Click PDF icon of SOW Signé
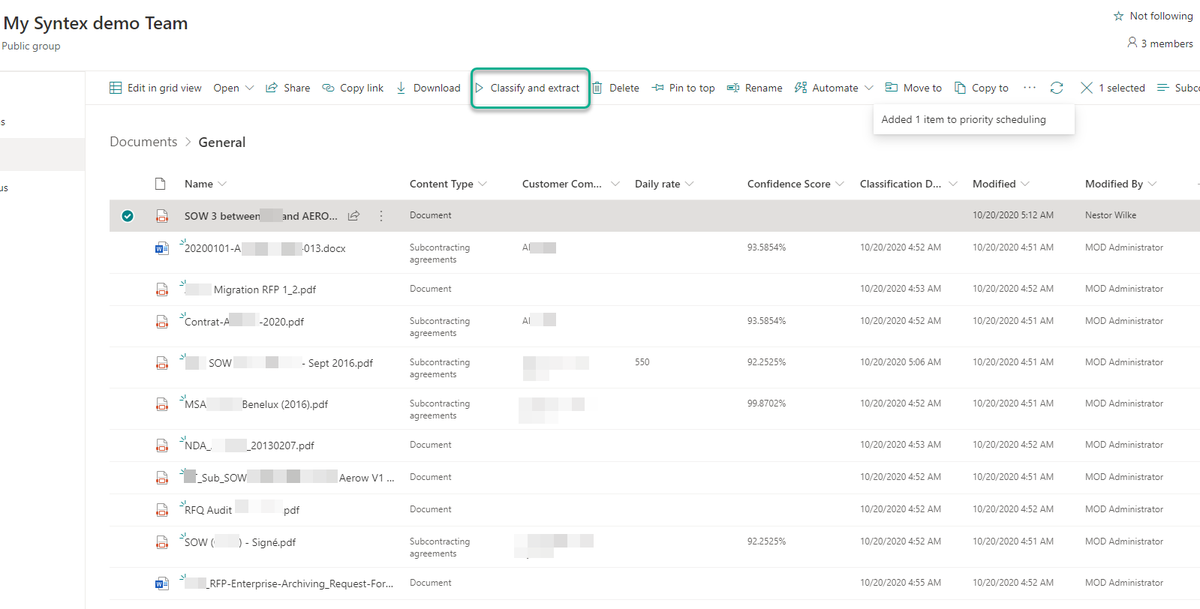This screenshot has height=609, width=1200. point(161,542)
